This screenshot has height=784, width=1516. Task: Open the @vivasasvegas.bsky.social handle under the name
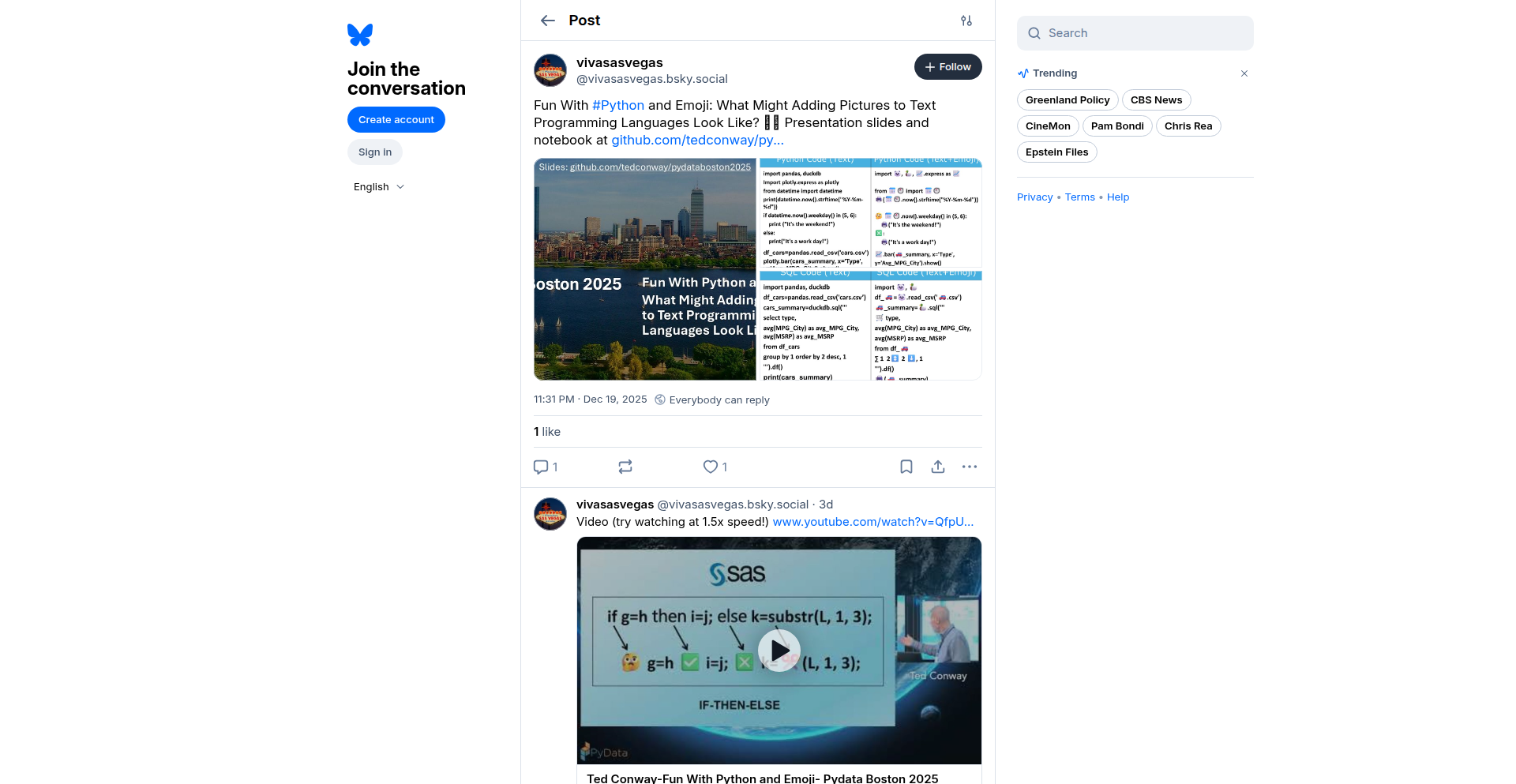652,79
